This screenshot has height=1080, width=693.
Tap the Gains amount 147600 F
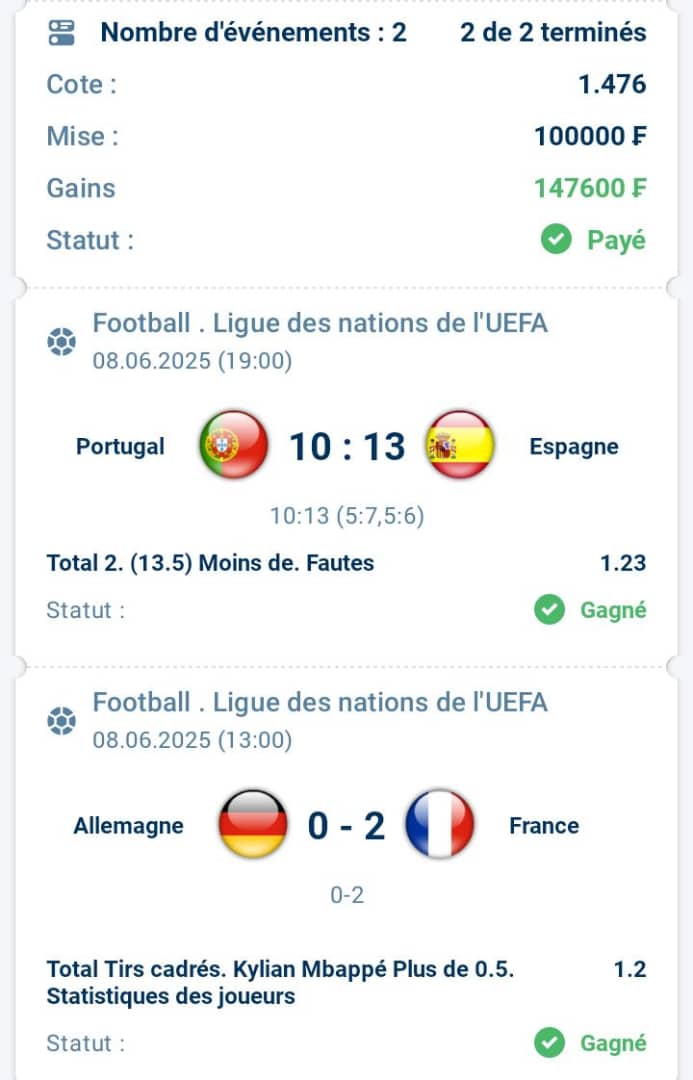pyautogui.click(x=590, y=188)
